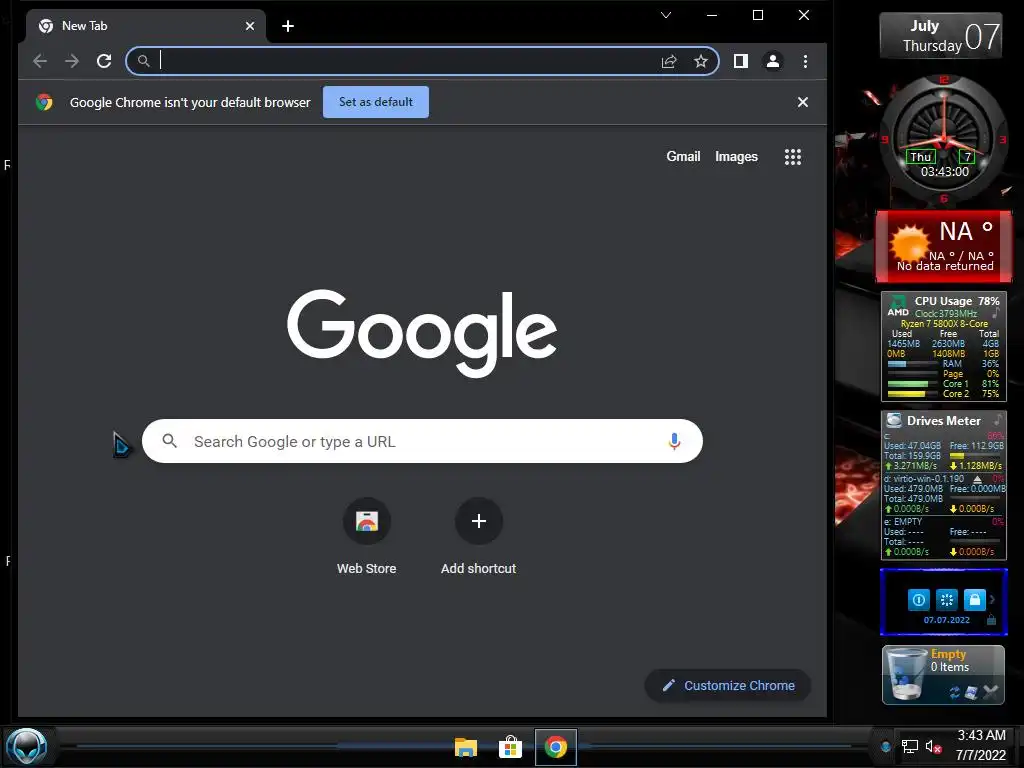Click the RAM usage bar in CPU gadget

[x=912, y=364]
